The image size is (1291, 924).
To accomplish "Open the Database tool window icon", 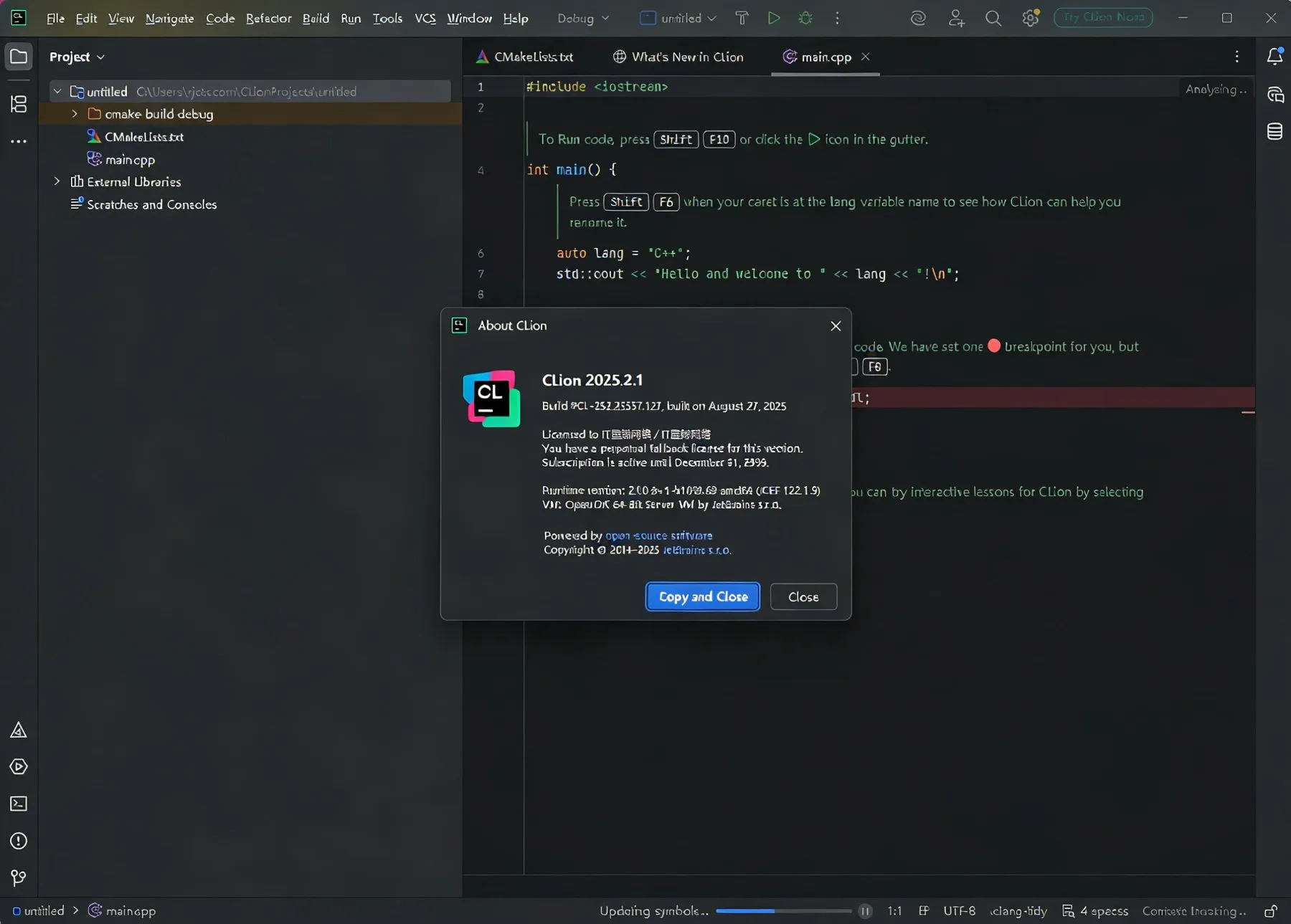I will [1275, 131].
